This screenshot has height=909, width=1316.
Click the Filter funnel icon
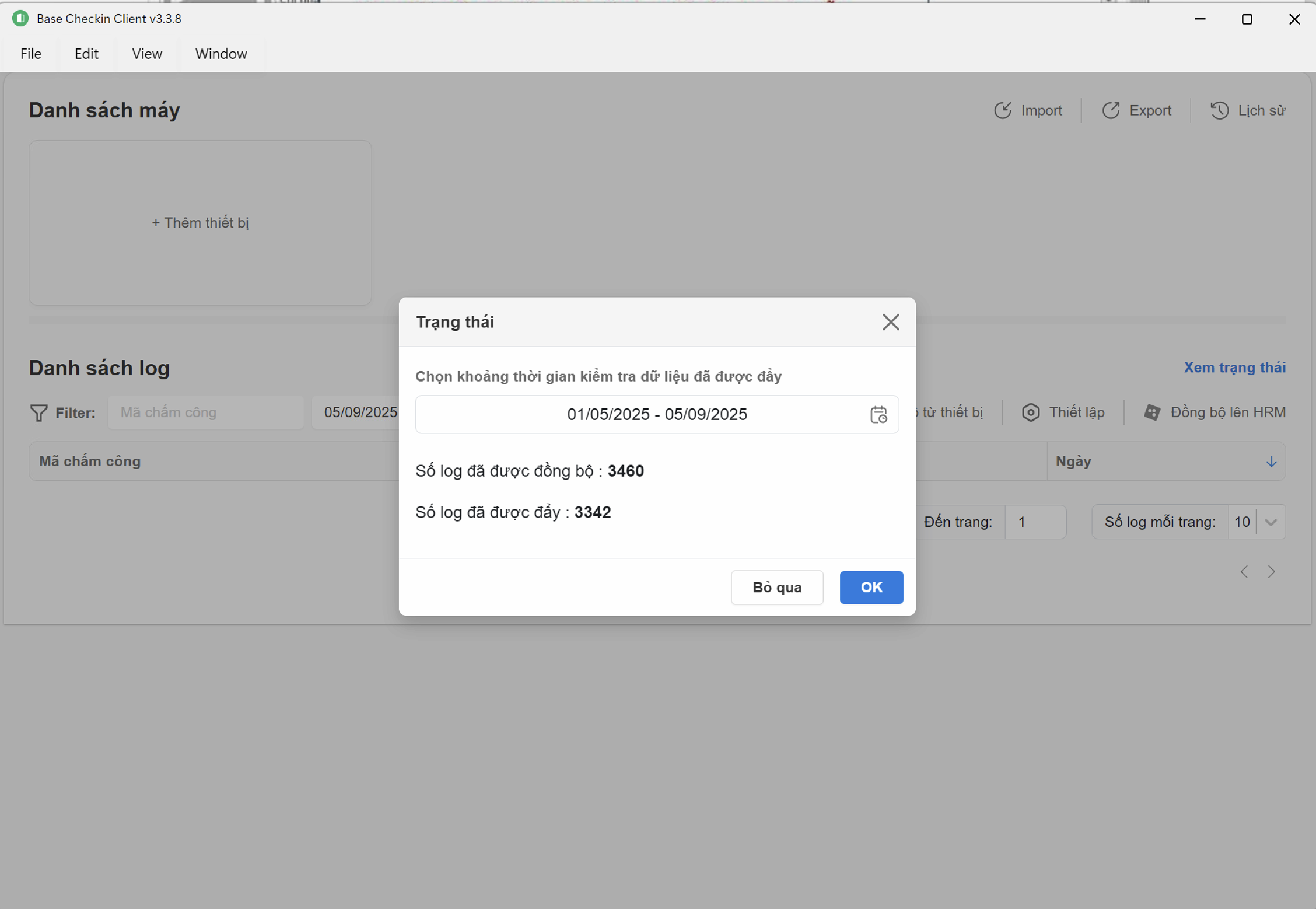click(x=38, y=413)
